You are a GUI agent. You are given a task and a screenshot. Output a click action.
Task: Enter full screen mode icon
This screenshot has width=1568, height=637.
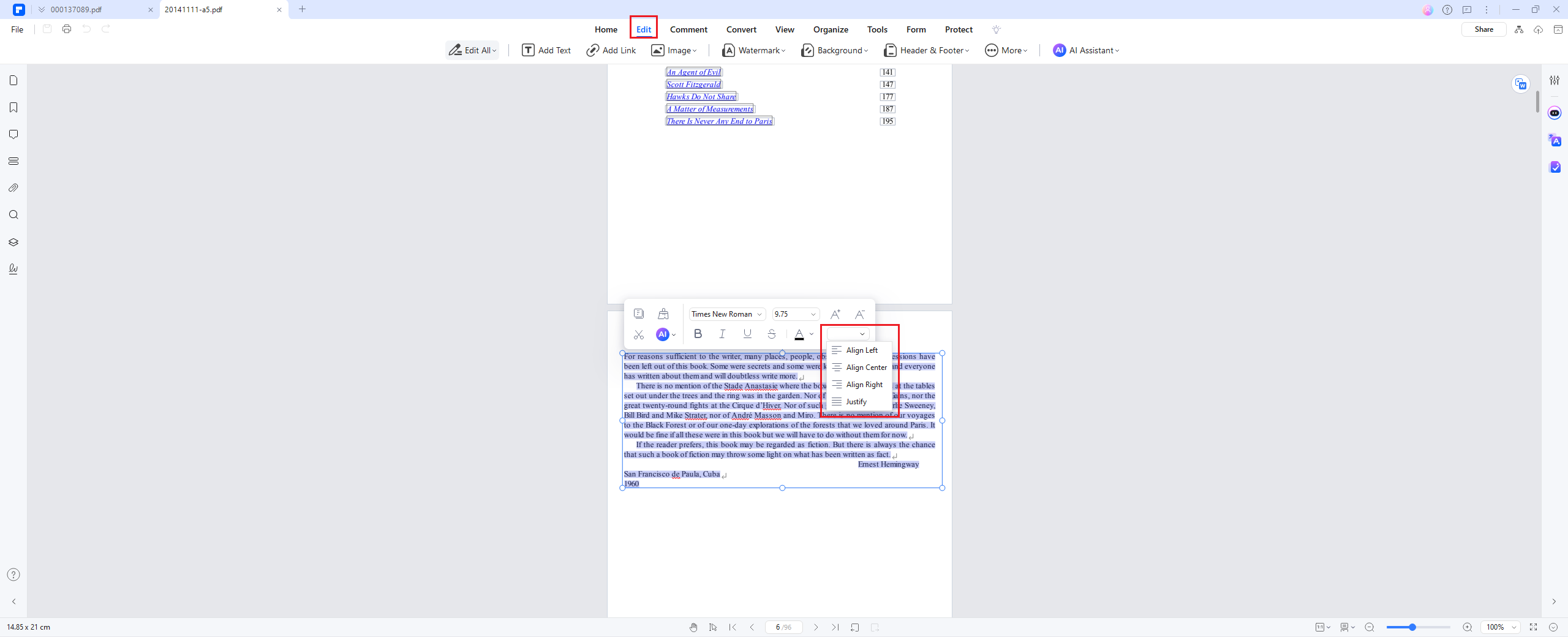[x=1534, y=627]
